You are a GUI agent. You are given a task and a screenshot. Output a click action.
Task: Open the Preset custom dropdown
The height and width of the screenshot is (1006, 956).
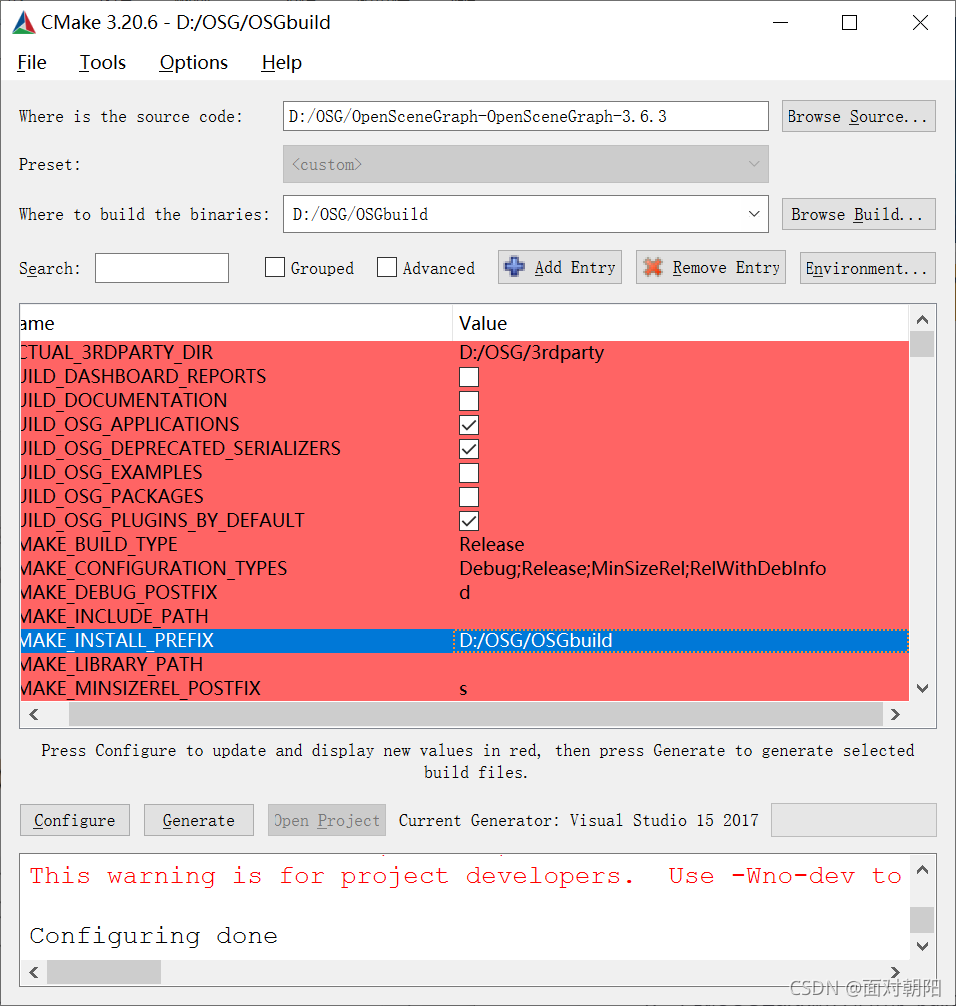coord(525,164)
